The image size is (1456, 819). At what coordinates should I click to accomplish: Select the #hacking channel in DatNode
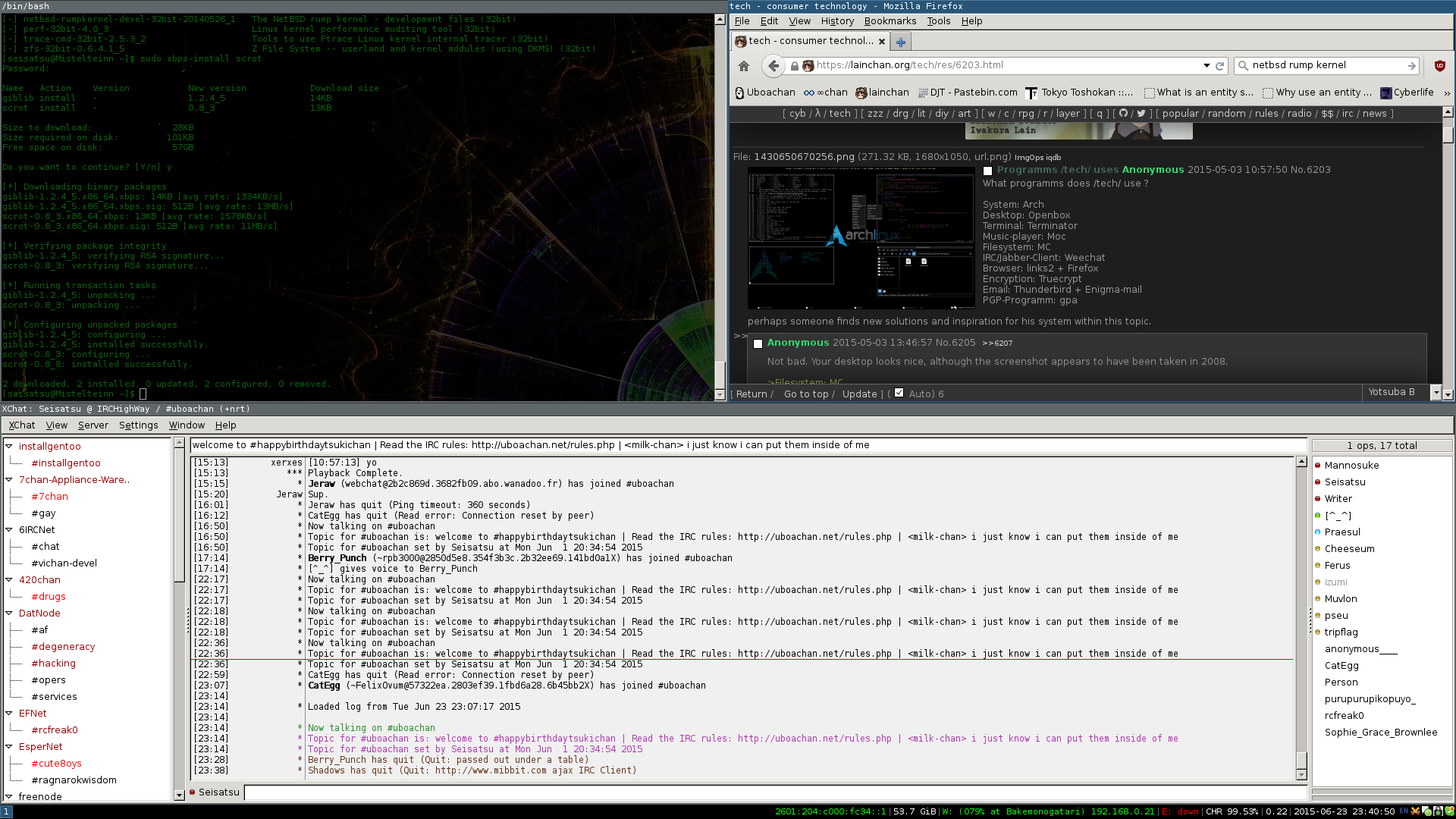[53, 664]
